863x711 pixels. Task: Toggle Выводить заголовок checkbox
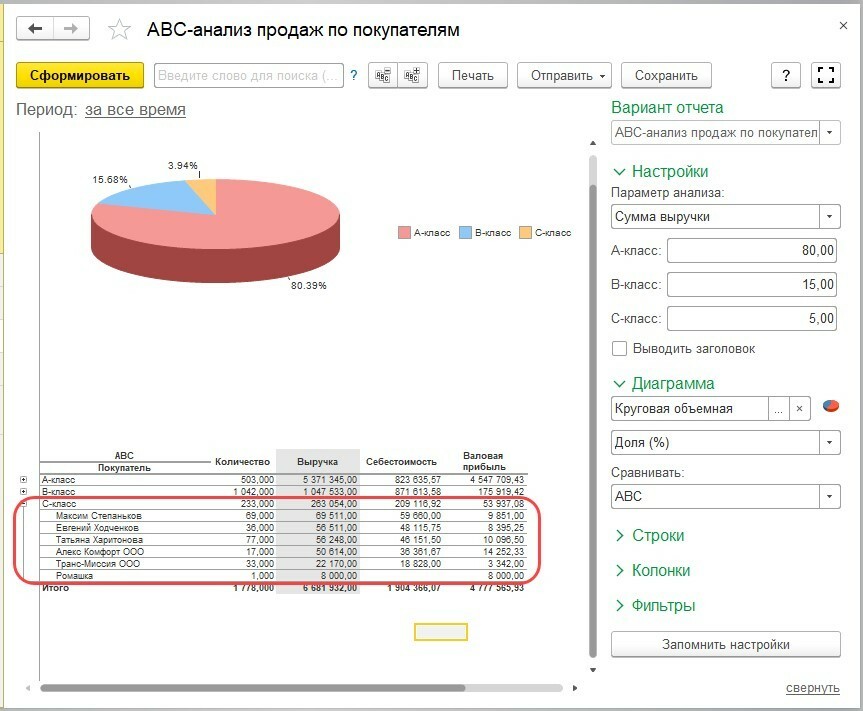tap(619, 348)
